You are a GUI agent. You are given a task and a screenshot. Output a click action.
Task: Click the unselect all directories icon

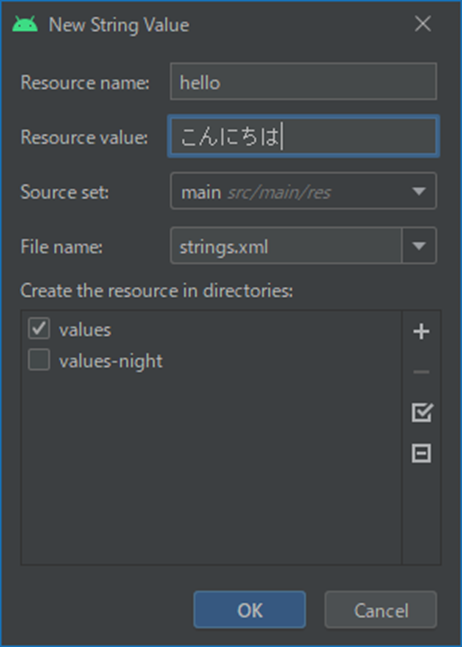pyautogui.click(x=421, y=453)
